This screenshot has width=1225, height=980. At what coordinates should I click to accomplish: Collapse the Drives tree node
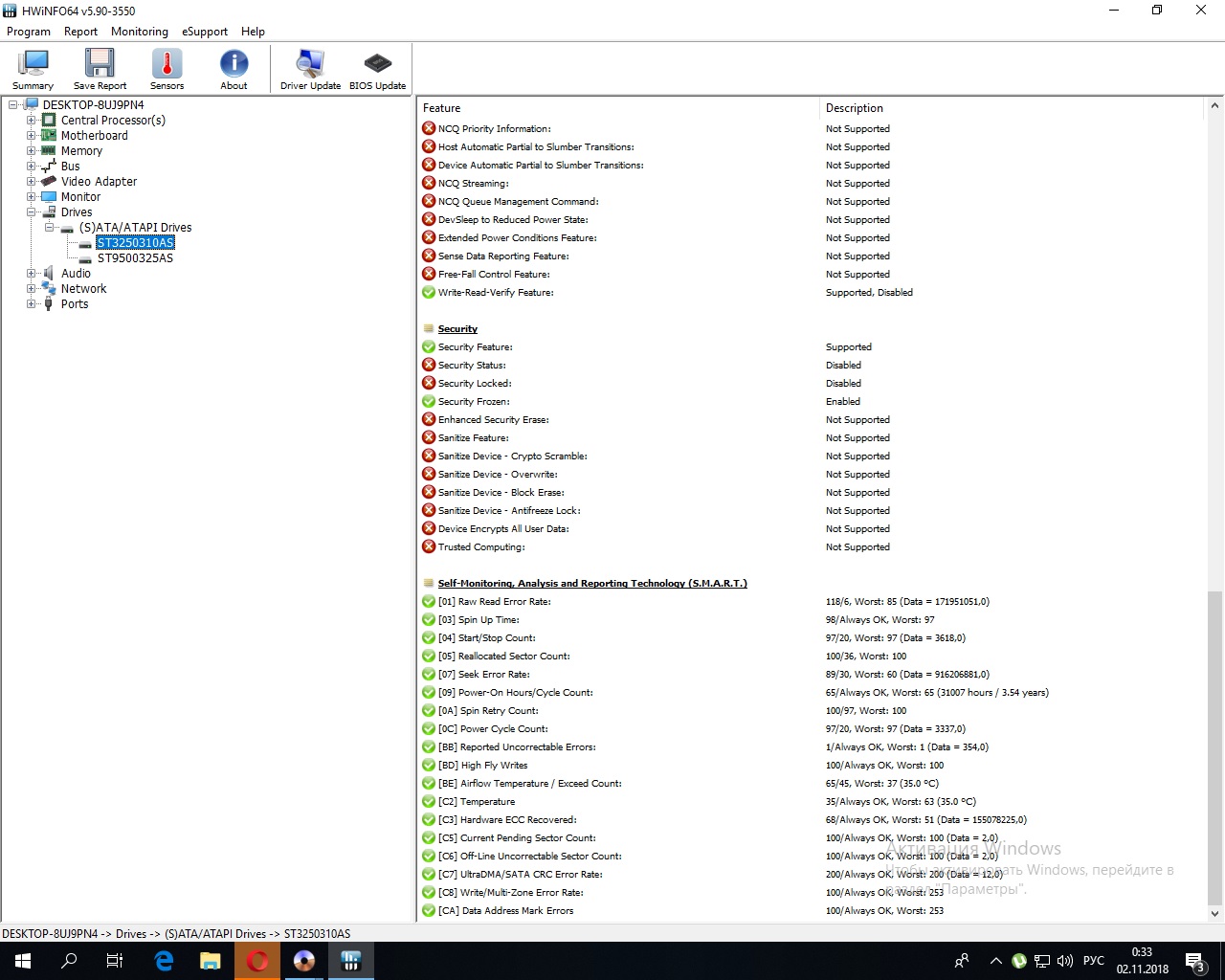coord(32,212)
